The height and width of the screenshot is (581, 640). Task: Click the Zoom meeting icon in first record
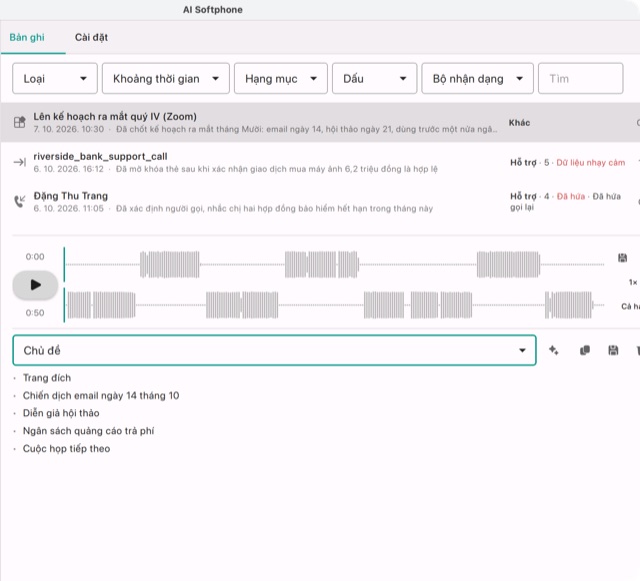coord(20,122)
